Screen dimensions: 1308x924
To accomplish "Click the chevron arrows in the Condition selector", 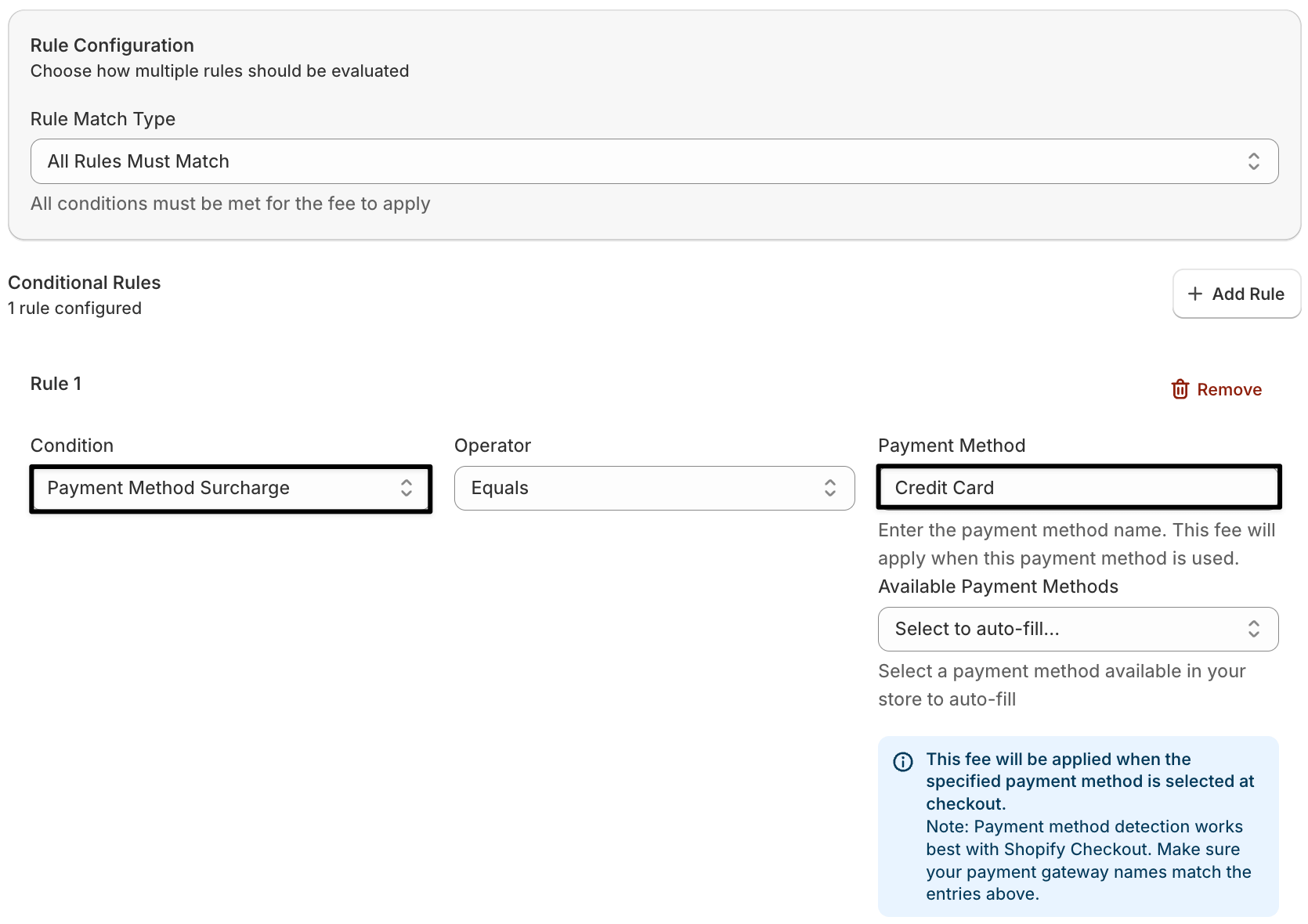I will 406,488.
